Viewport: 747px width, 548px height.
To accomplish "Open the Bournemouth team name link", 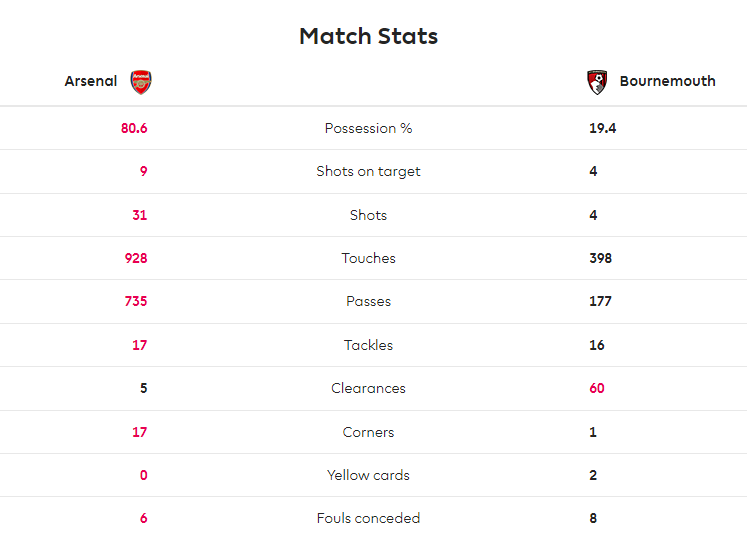I will pos(667,81).
